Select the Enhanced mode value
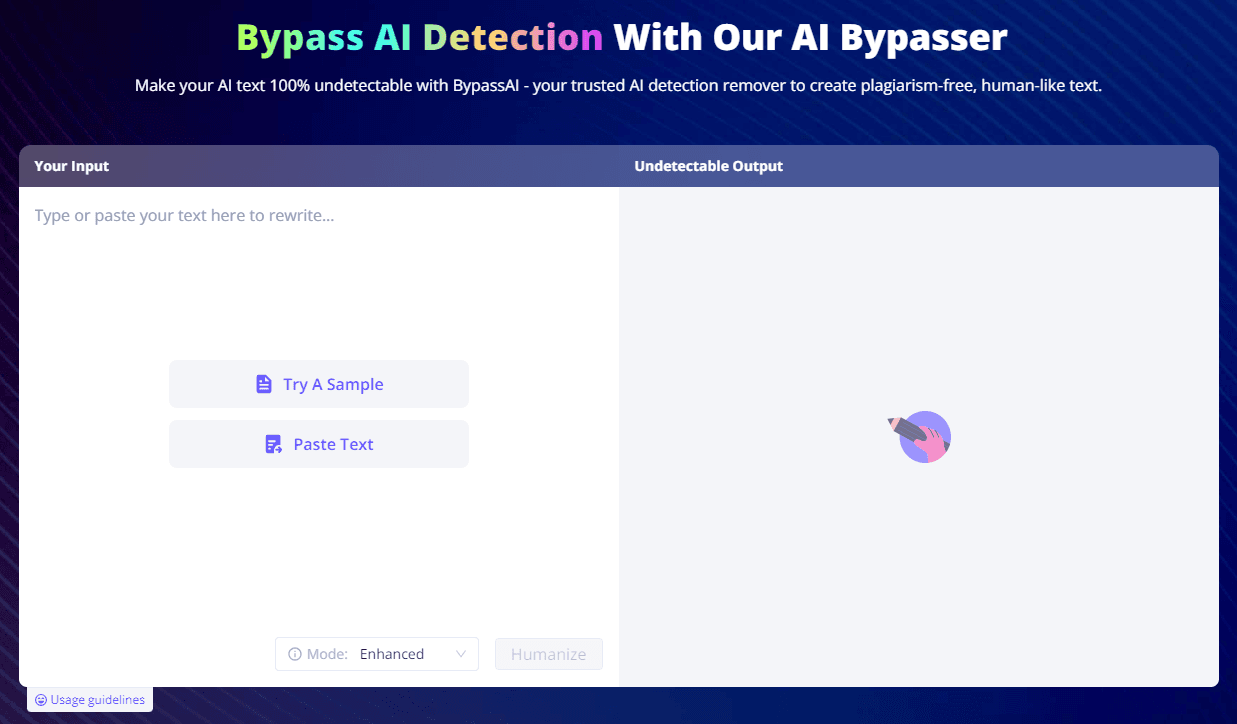 click(392, 654)
